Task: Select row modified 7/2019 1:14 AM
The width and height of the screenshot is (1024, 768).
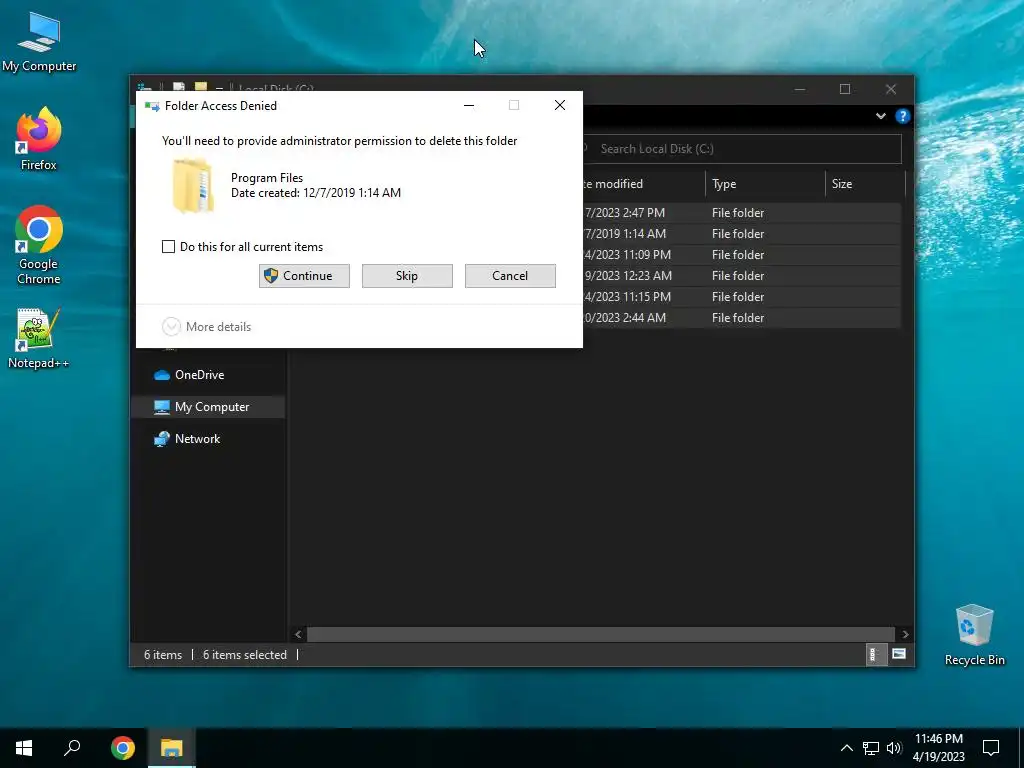Action: point(741,234)
